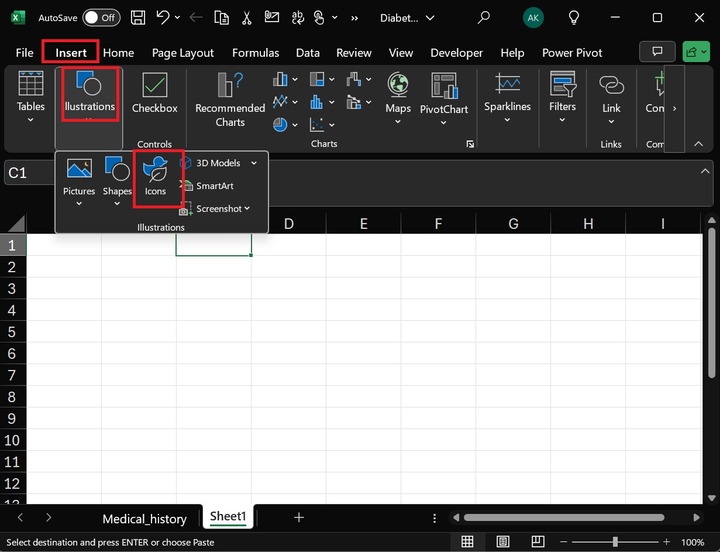
Task: Adjust the zoom level slider
Action: [x=615, y=542]
